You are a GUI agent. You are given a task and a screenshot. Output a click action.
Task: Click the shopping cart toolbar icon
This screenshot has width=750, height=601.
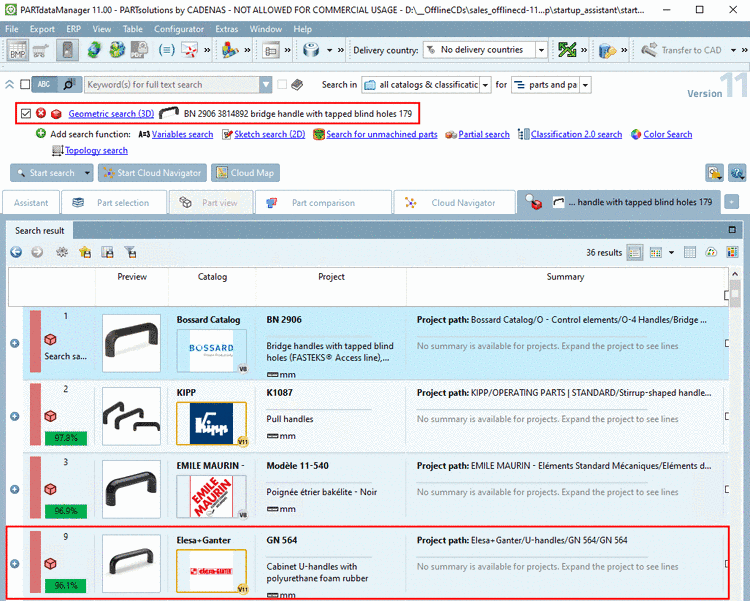click(x=41, y=50)
